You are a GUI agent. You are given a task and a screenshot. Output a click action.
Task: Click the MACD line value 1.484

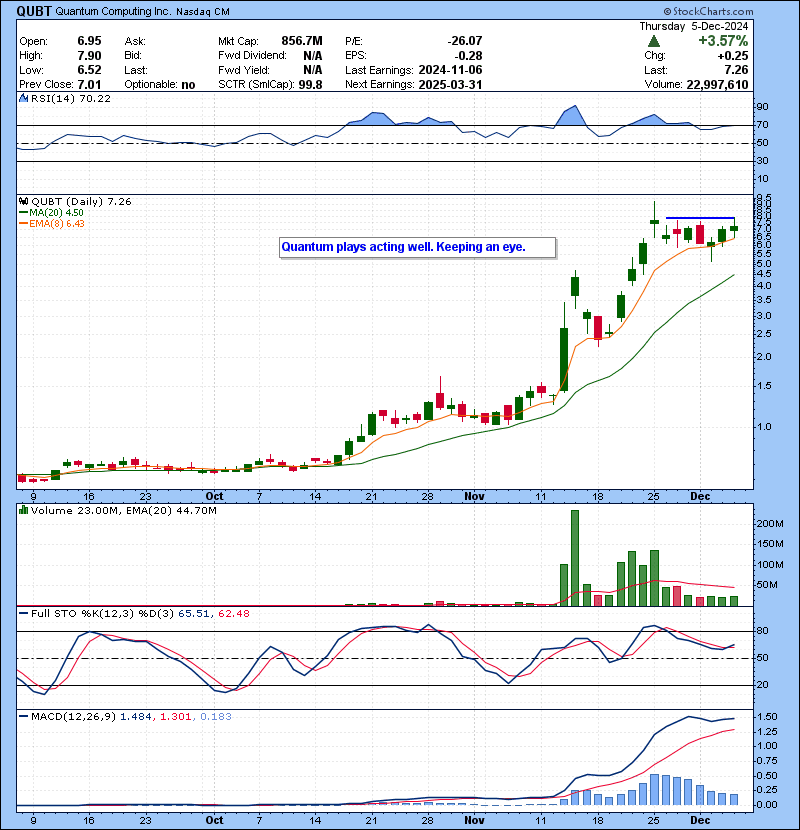click(136, 716)
